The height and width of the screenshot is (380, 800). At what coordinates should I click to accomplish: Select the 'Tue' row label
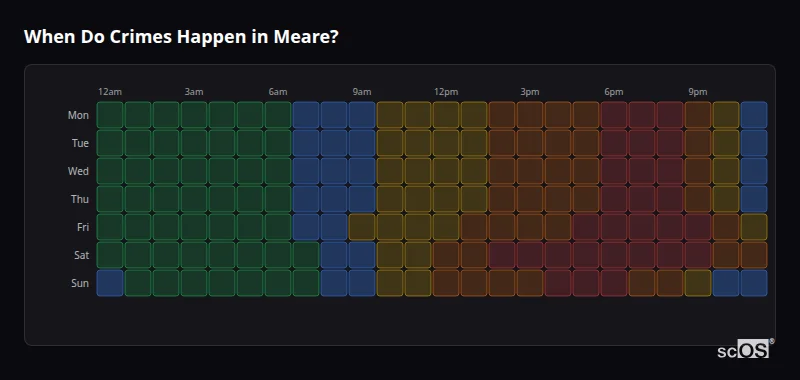(x=80, y=143)
